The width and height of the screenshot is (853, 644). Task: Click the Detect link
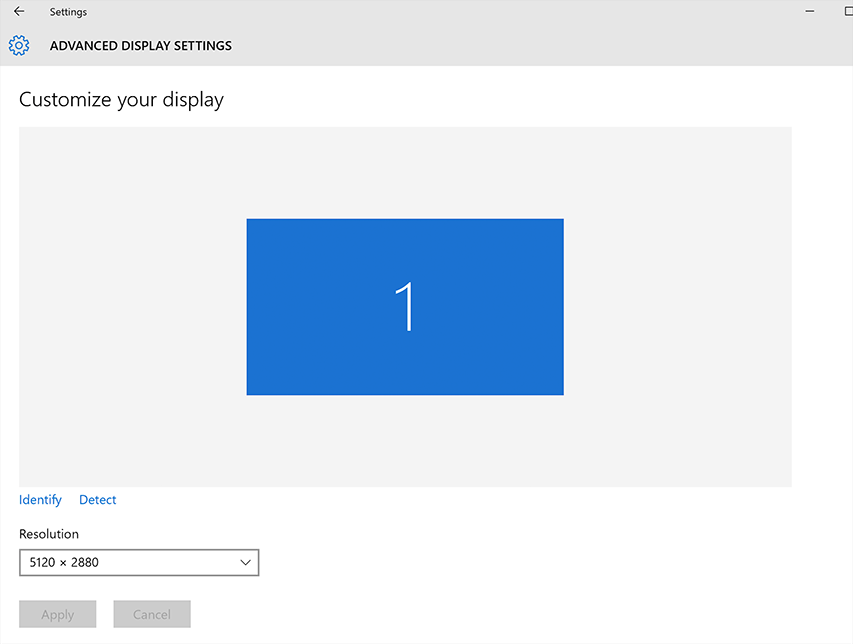(97, 500)
